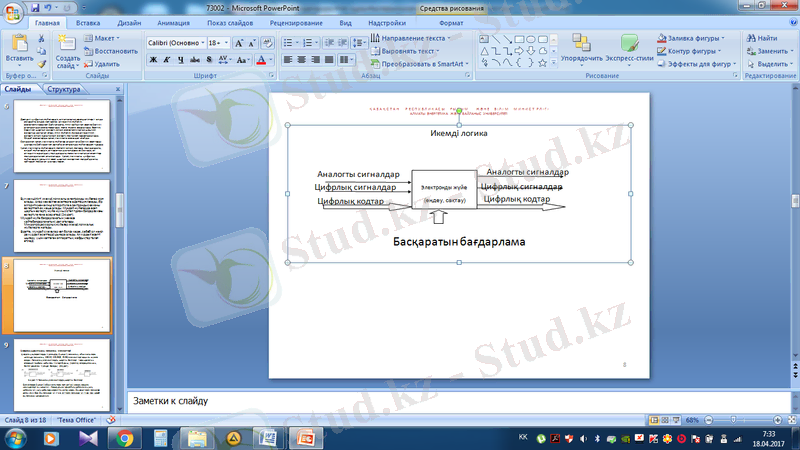Open Express styles (Экспресс-стили) gallery
The image size is (800, 450).
click(629, 47)
